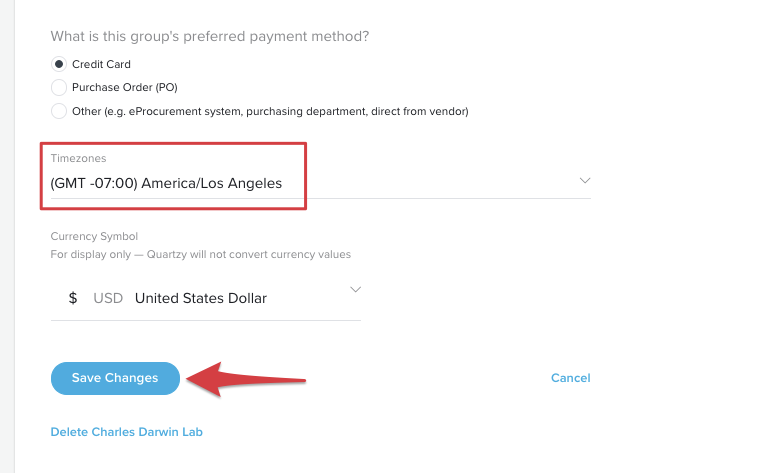The width and height of the screenshot is (763, 473).
Task: Click the dollar sign currency symbol
Action: 73,298
